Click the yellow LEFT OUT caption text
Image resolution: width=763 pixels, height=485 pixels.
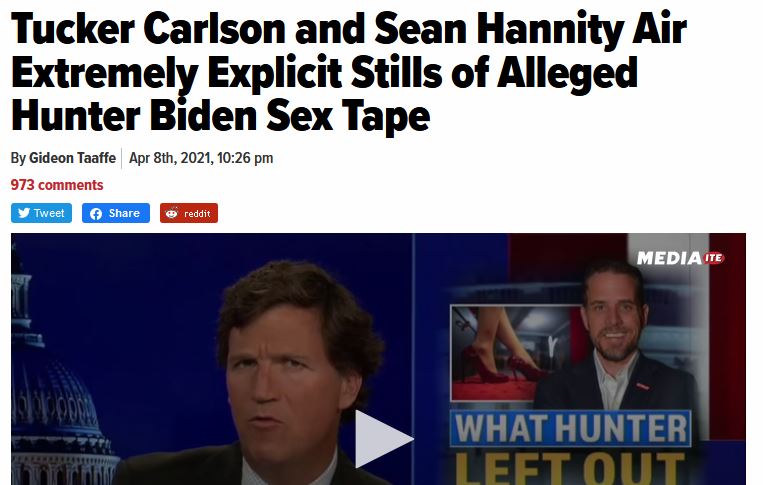(x=570, y=468)
